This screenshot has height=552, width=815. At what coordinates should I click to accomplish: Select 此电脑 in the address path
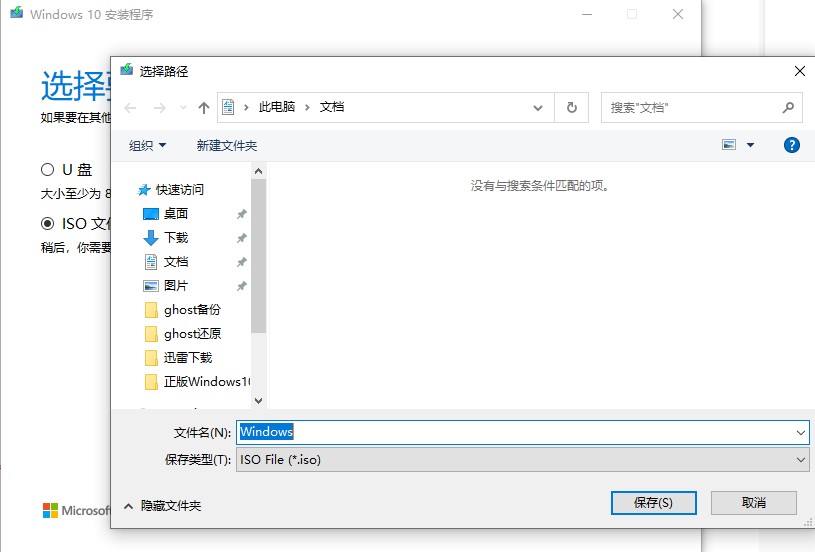(277, 107)
